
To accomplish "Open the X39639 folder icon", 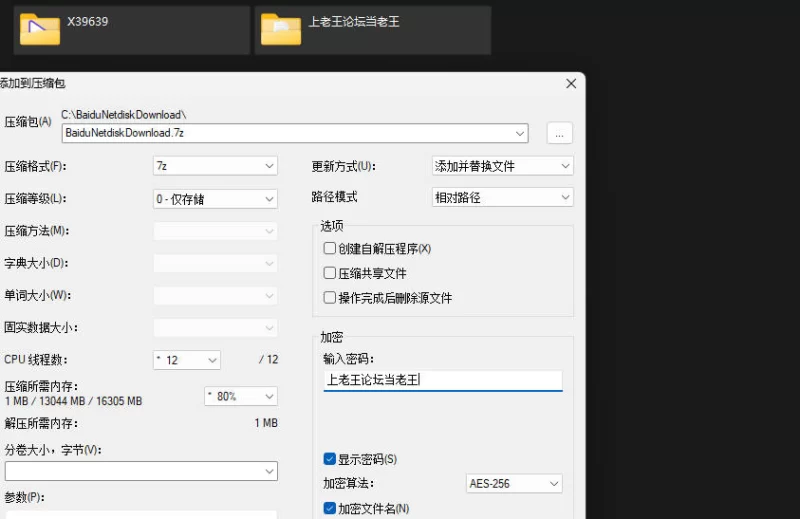I will tap(40, 30).
